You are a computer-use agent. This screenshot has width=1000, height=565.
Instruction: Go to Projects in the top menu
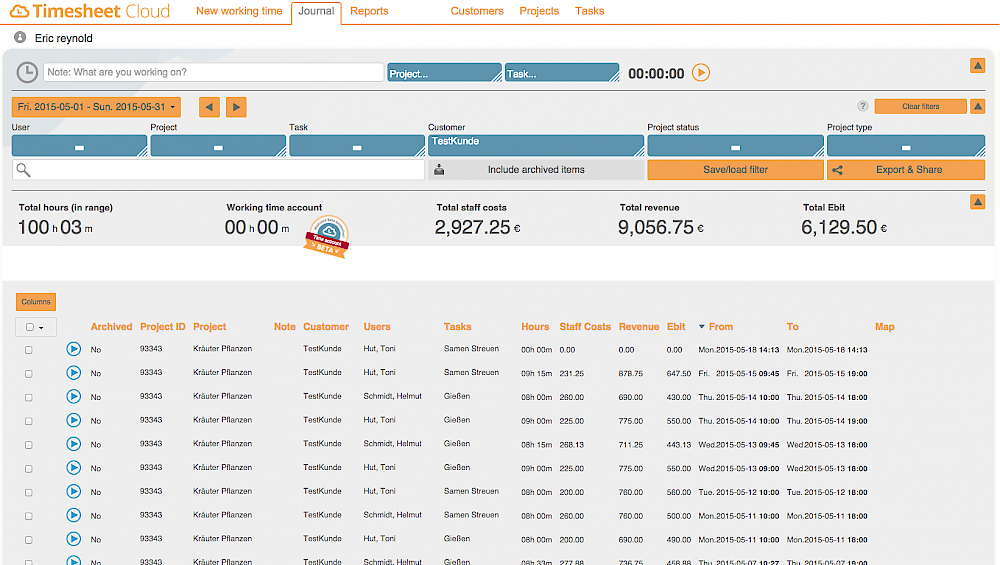539,11
